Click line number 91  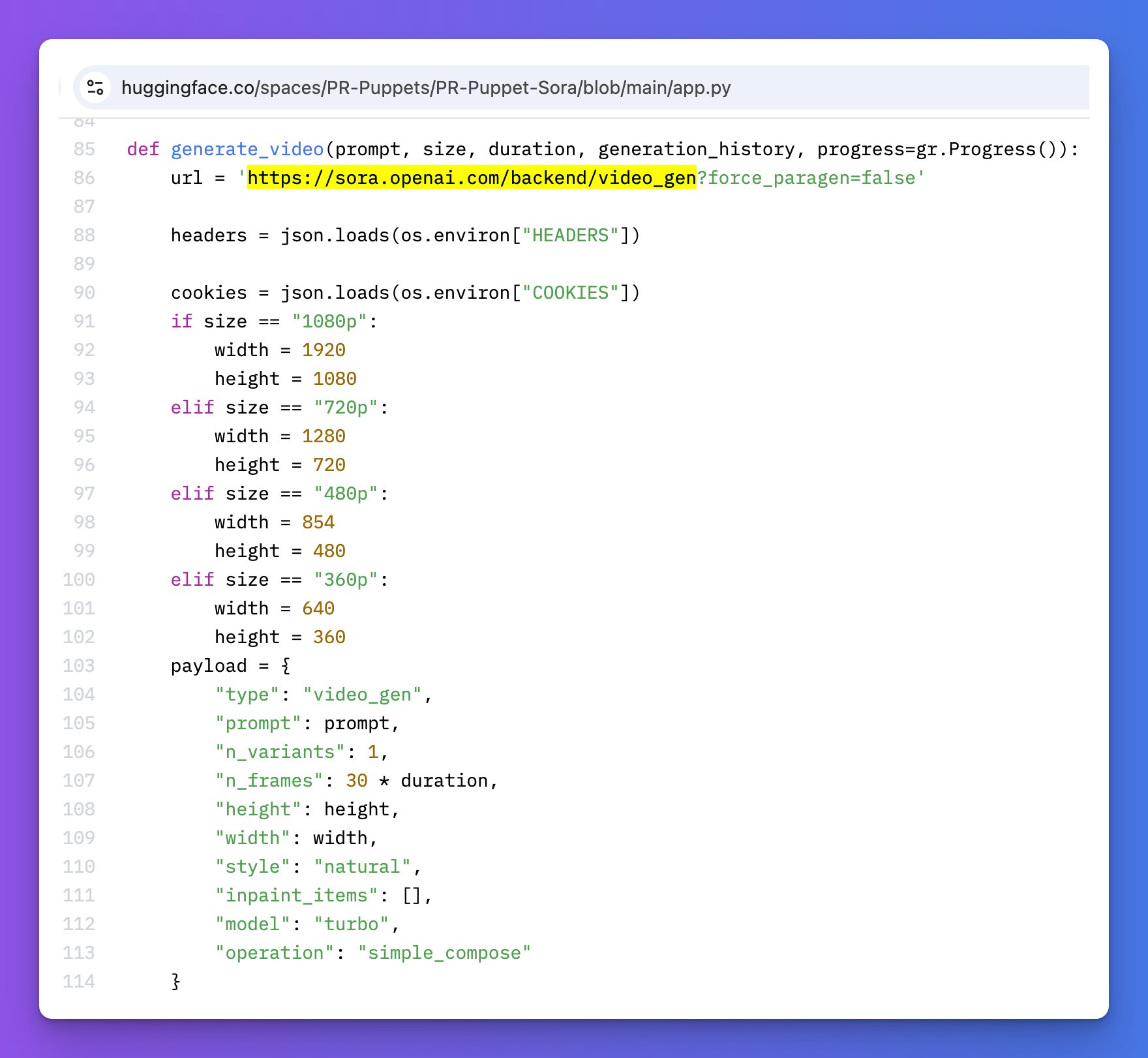click(x=84, y=322)
